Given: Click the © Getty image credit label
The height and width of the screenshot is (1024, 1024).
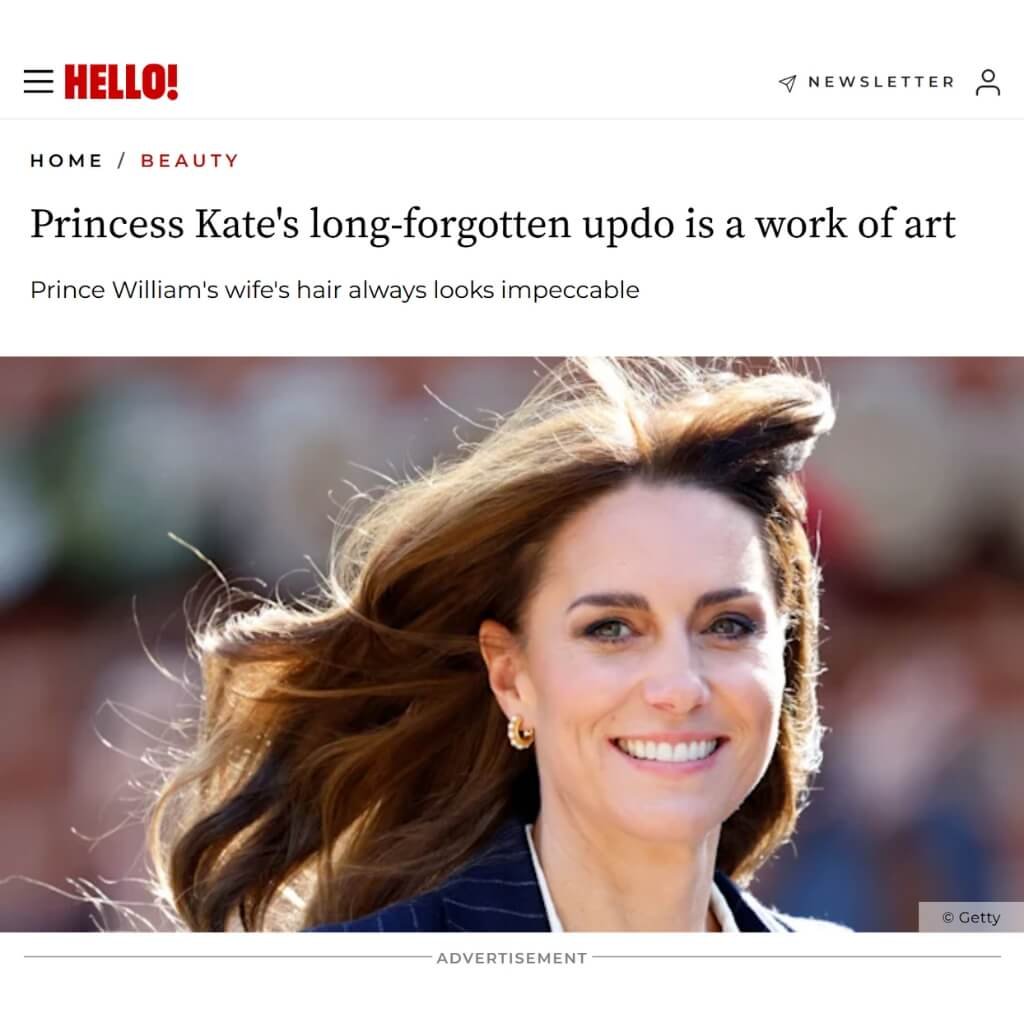Looking at the screenshot, I should pos(971,917).
